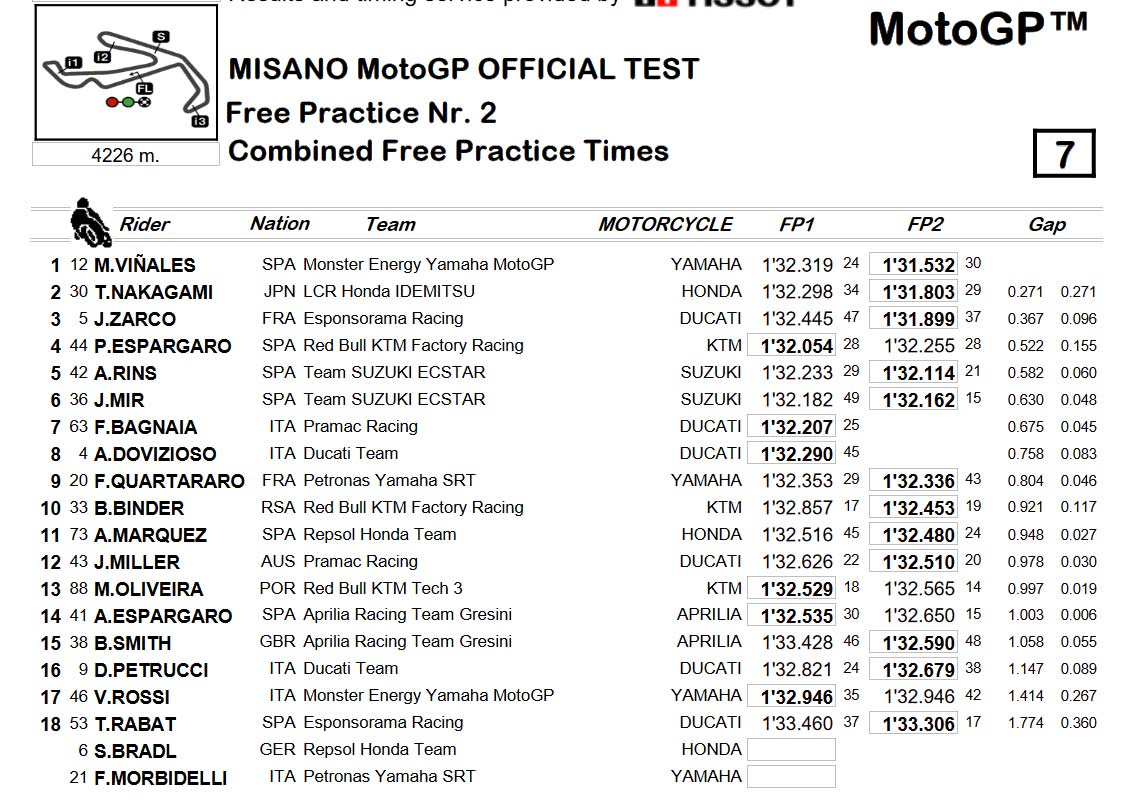Click the MOTORCYCLE column header
Screen dimensions: 1130x812
click(665, 224)
